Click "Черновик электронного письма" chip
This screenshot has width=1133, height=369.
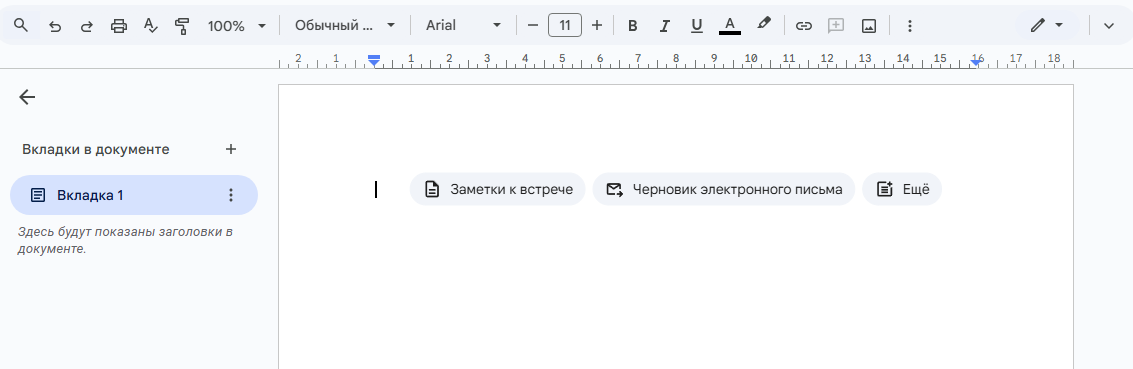(x=723, y=189)
